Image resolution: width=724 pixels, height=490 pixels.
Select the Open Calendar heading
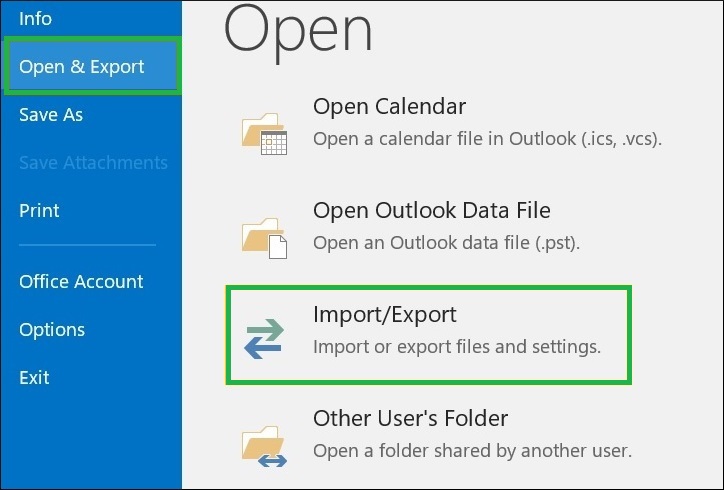pyautogui.click(x=389, y=107)
